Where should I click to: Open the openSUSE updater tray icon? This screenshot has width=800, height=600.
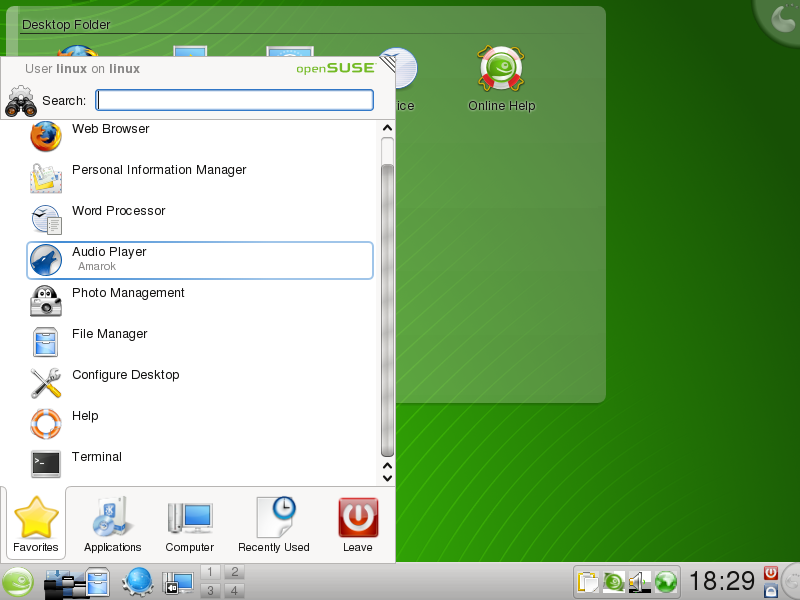tap(614, 582)
